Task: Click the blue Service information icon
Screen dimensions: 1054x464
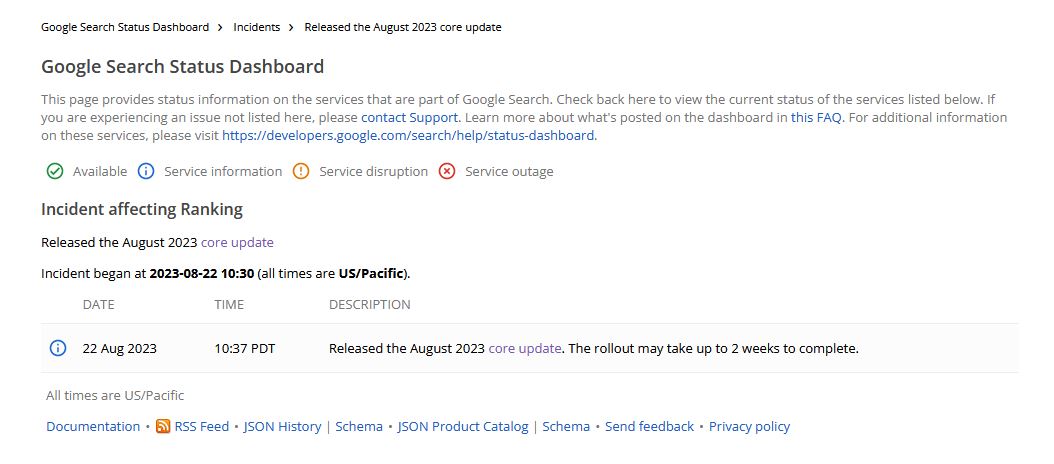Action: (x=146, y=171)
